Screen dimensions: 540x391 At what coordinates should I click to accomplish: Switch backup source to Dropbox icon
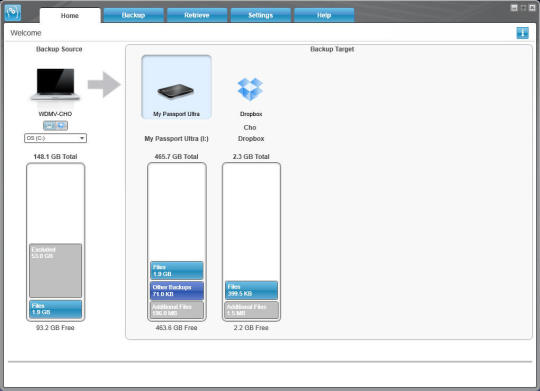pos(62,126)
